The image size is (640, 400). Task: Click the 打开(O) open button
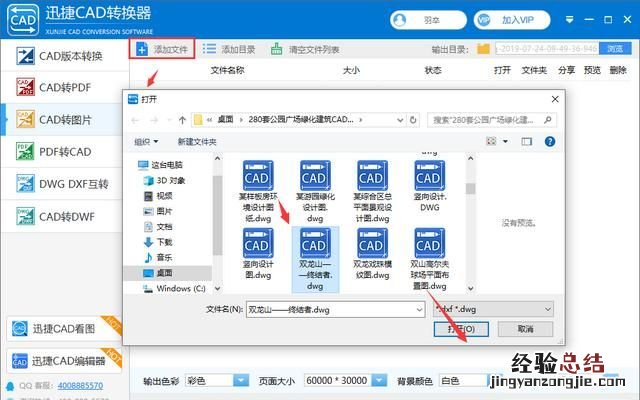[x=461, y=329]
